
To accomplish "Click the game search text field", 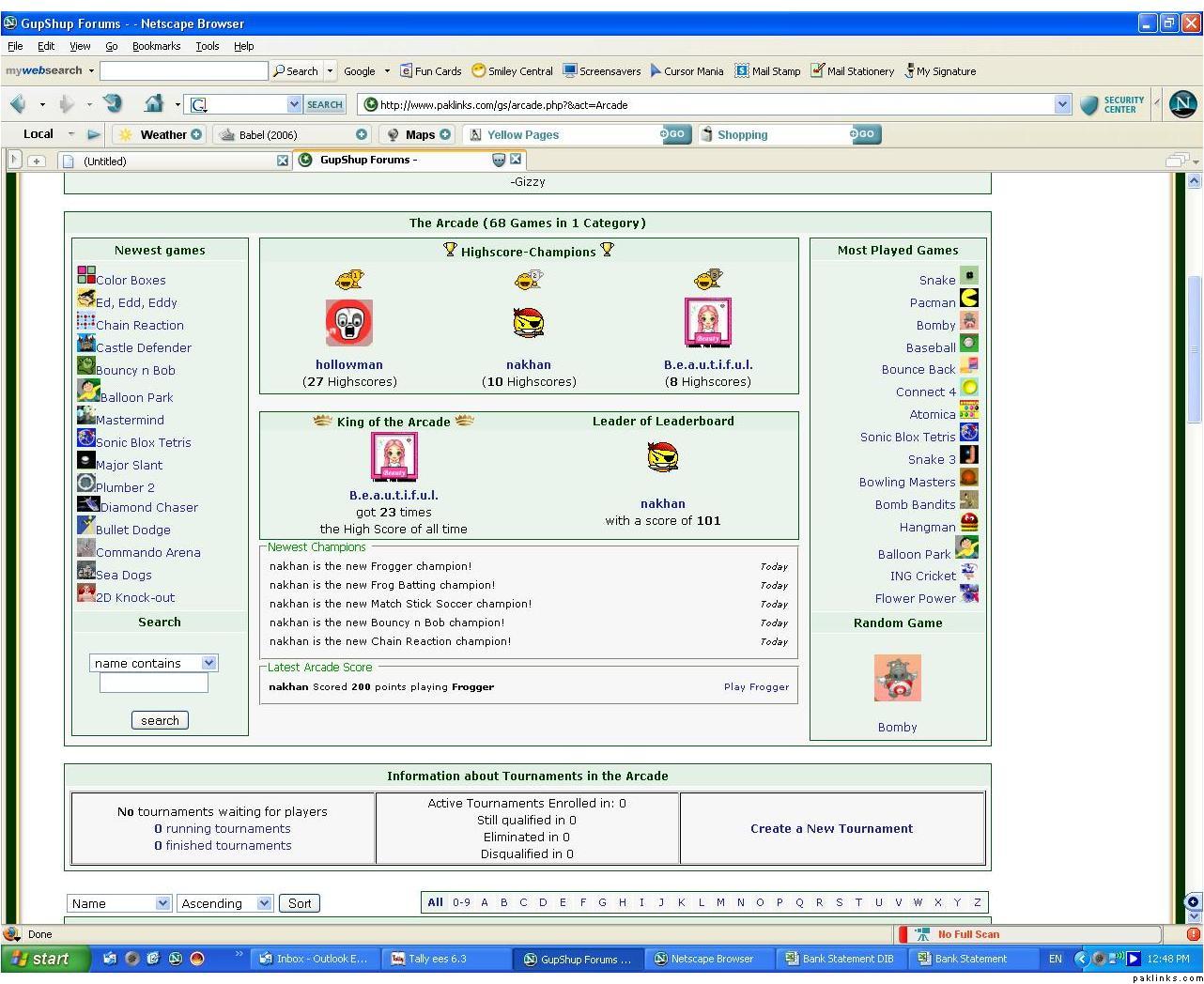I will tap(154, 684).
